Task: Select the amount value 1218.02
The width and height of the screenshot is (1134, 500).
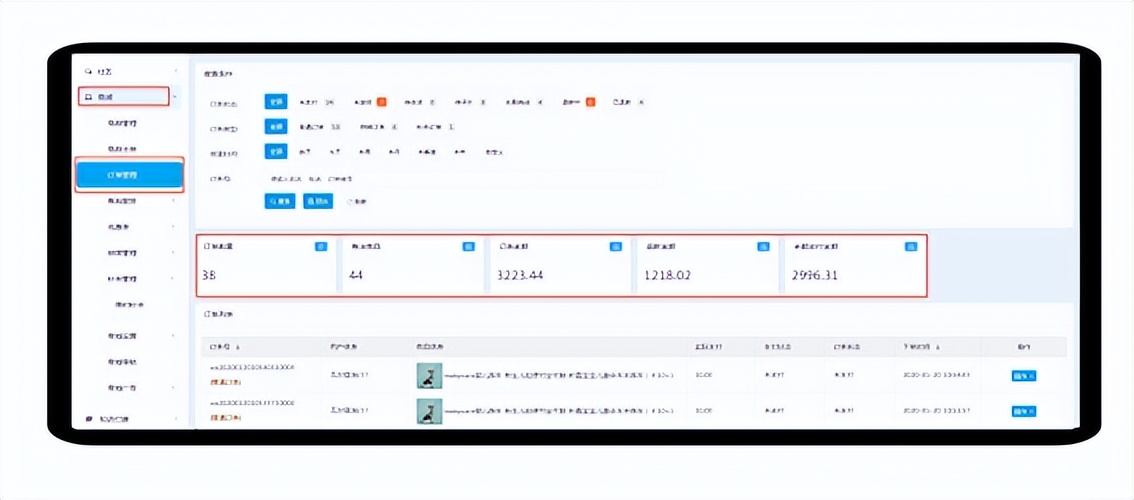Action: 668,275
